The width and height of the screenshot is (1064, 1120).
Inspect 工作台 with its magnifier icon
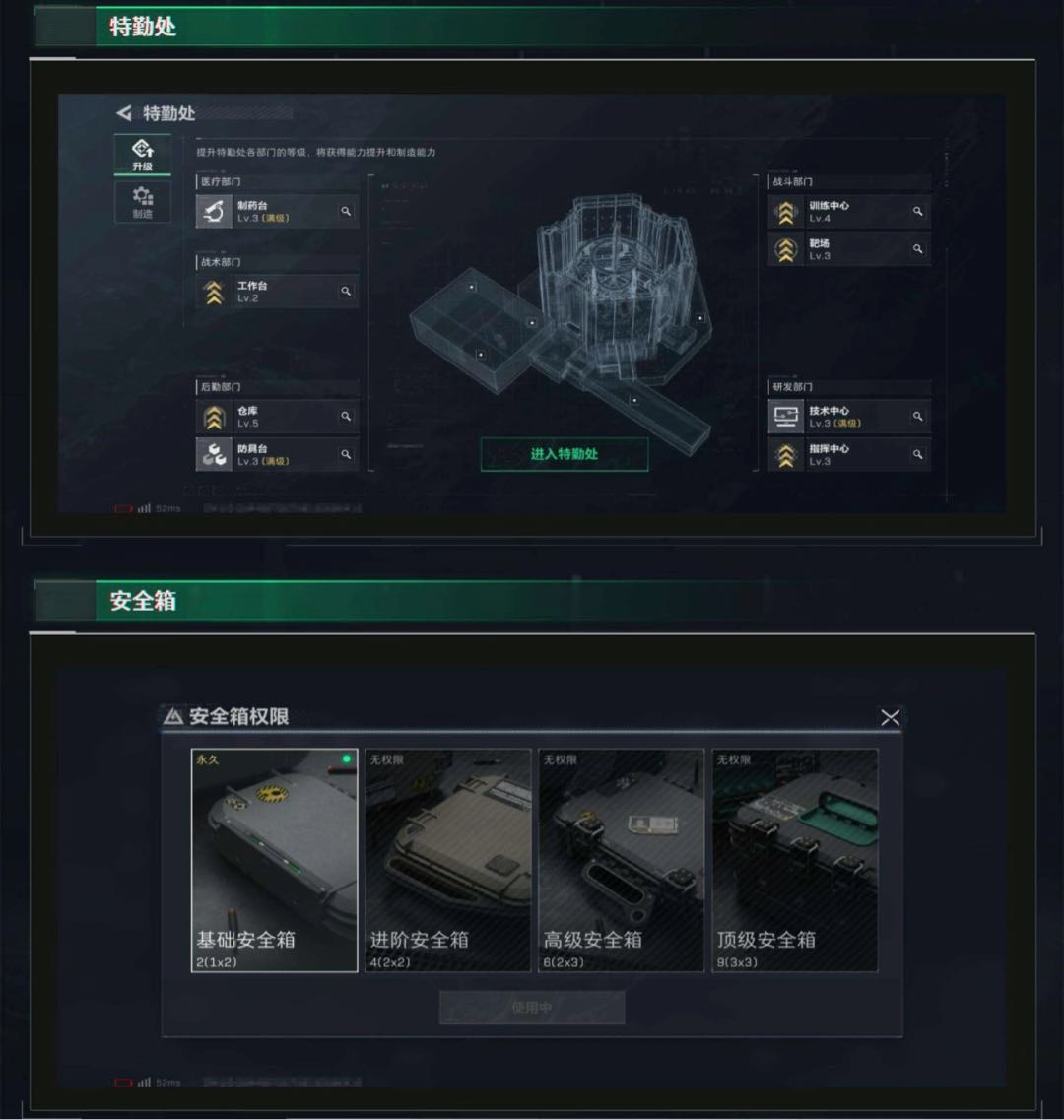346,292
